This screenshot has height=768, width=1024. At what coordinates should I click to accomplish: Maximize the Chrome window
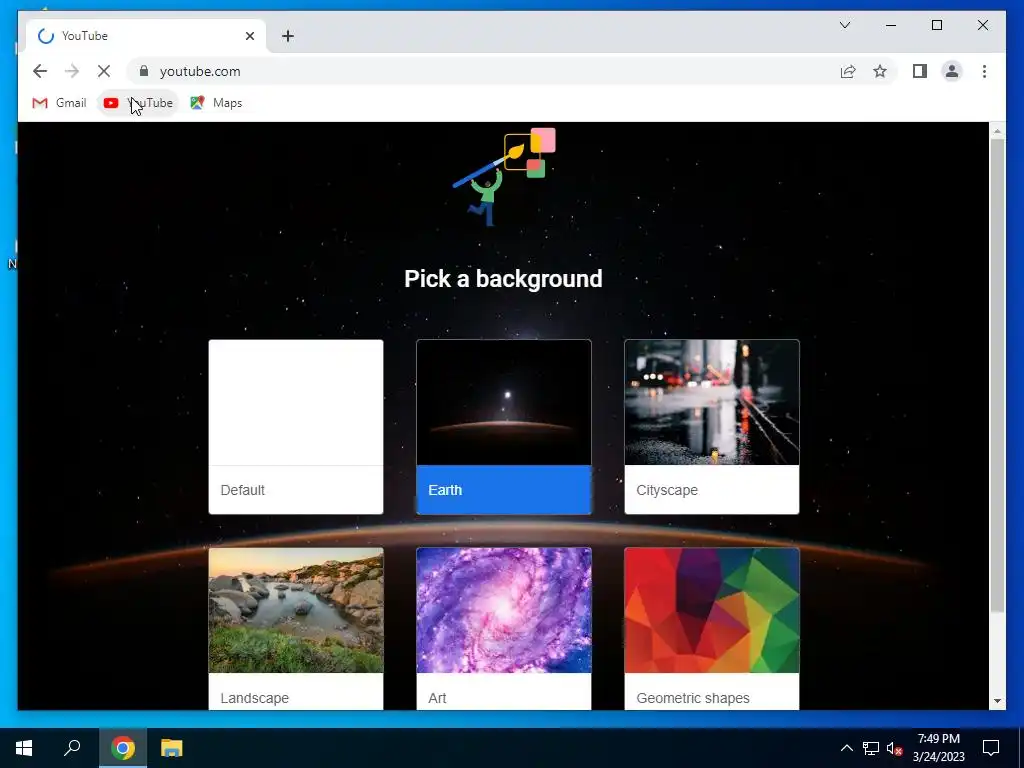[936, 25]
